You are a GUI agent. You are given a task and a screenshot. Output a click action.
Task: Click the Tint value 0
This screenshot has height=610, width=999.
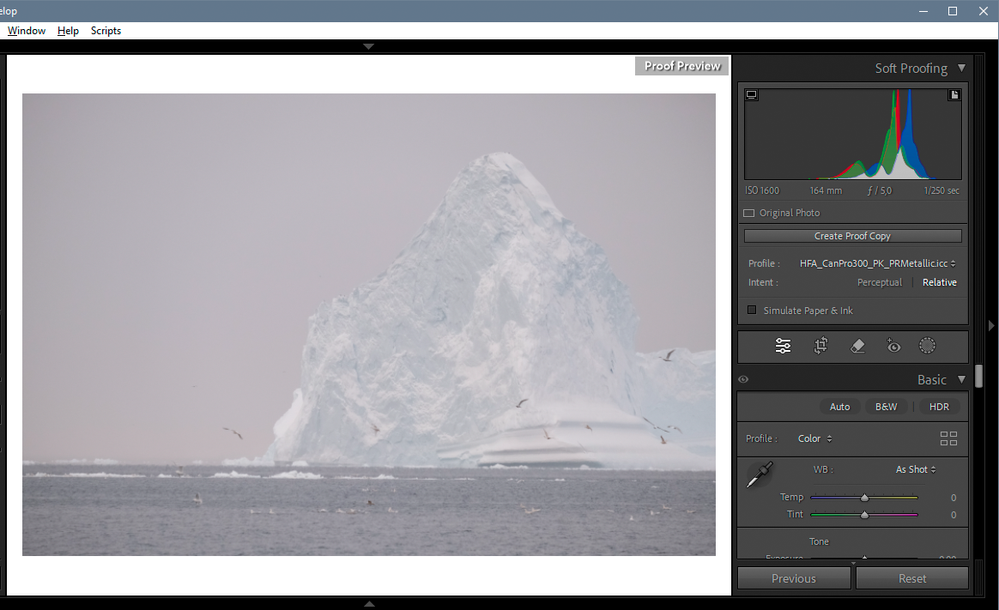(x=953, y=515)
